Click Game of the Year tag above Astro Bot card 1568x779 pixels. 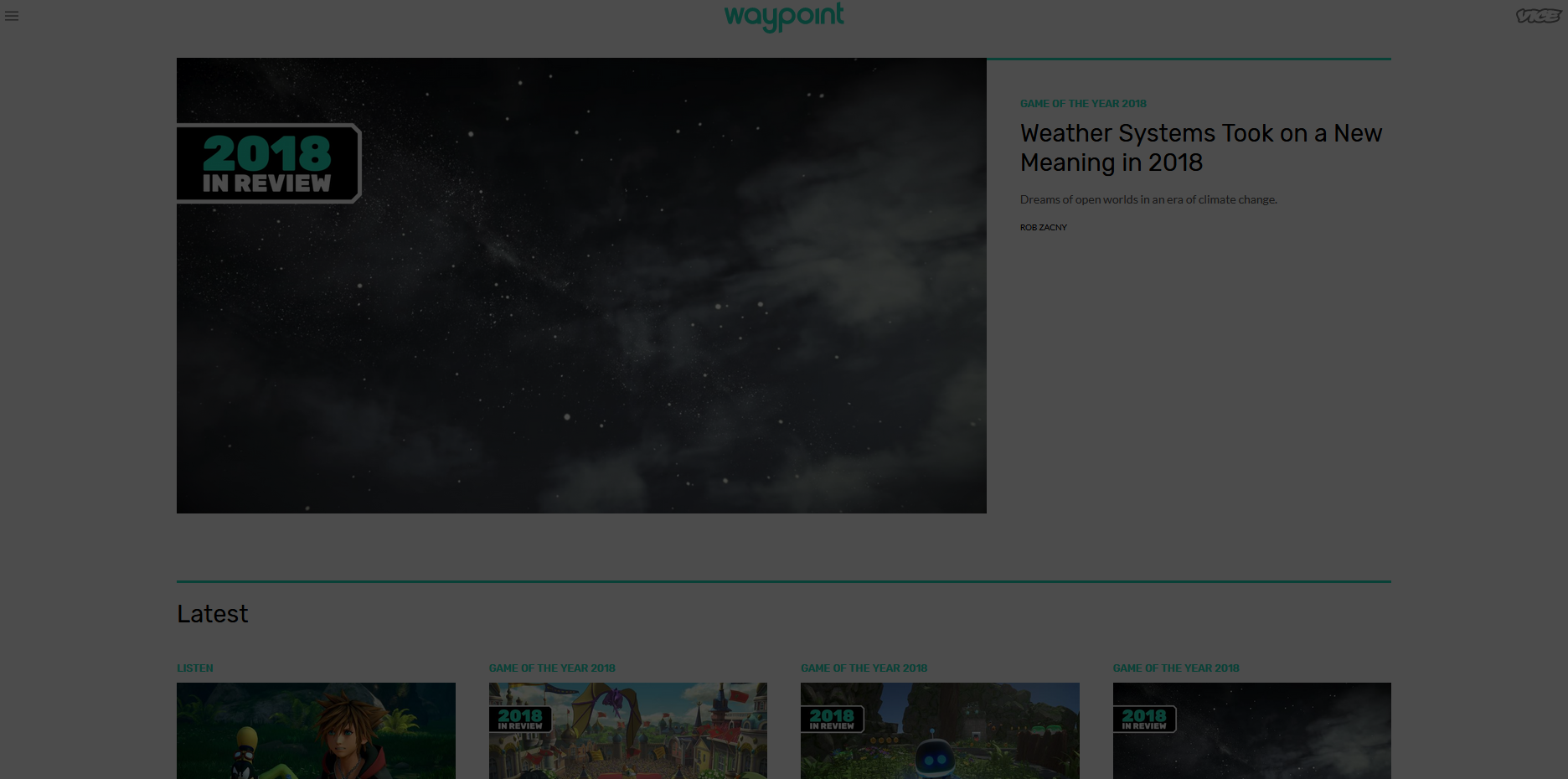pos(864,668)
